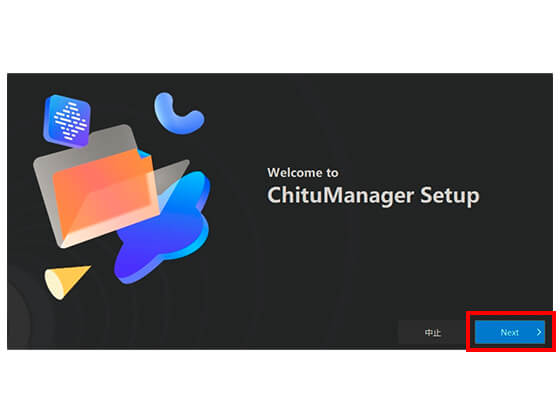Click the white margin above installer window
Screen dimensions: 560x420
pos(280,36)
